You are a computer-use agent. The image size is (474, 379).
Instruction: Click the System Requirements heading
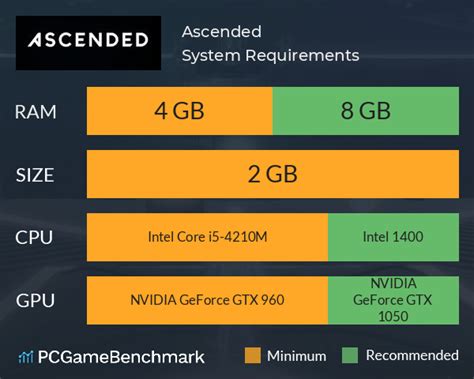pyautogui.click(x=271, y=55)
